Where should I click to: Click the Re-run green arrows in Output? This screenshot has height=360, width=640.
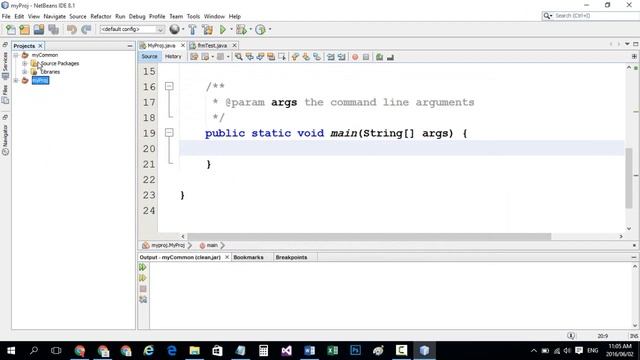click(x=142, y=267)
